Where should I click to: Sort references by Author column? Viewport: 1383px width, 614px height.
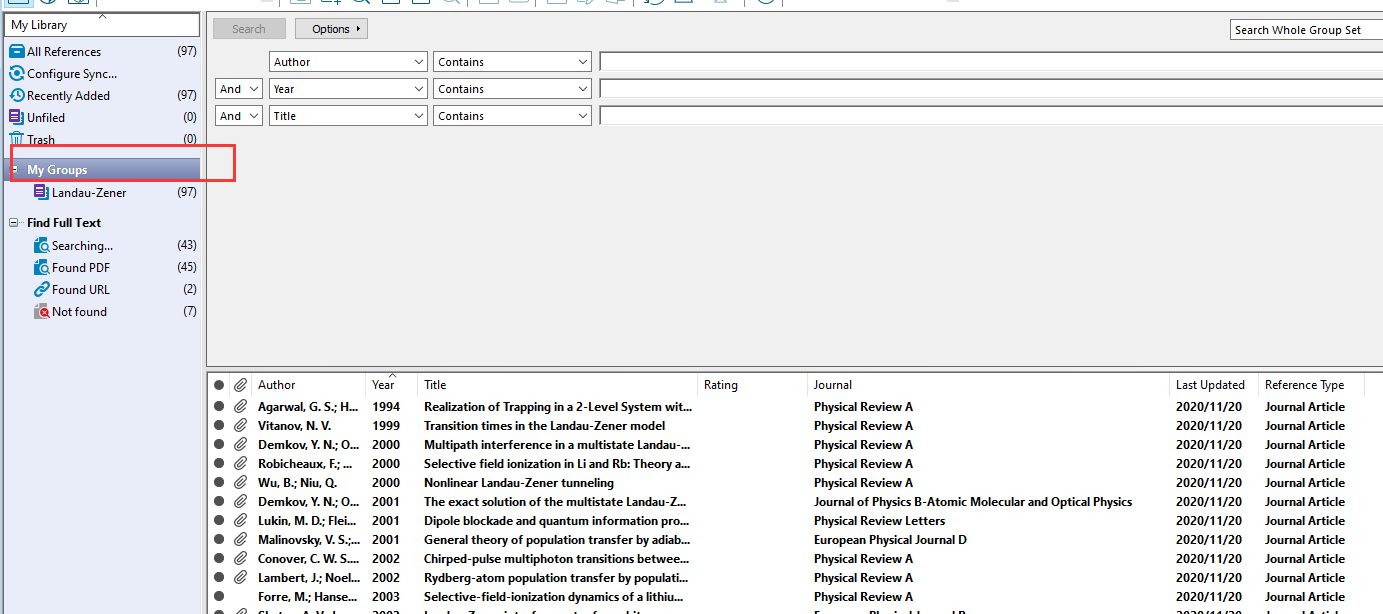[x=309, y=385]
